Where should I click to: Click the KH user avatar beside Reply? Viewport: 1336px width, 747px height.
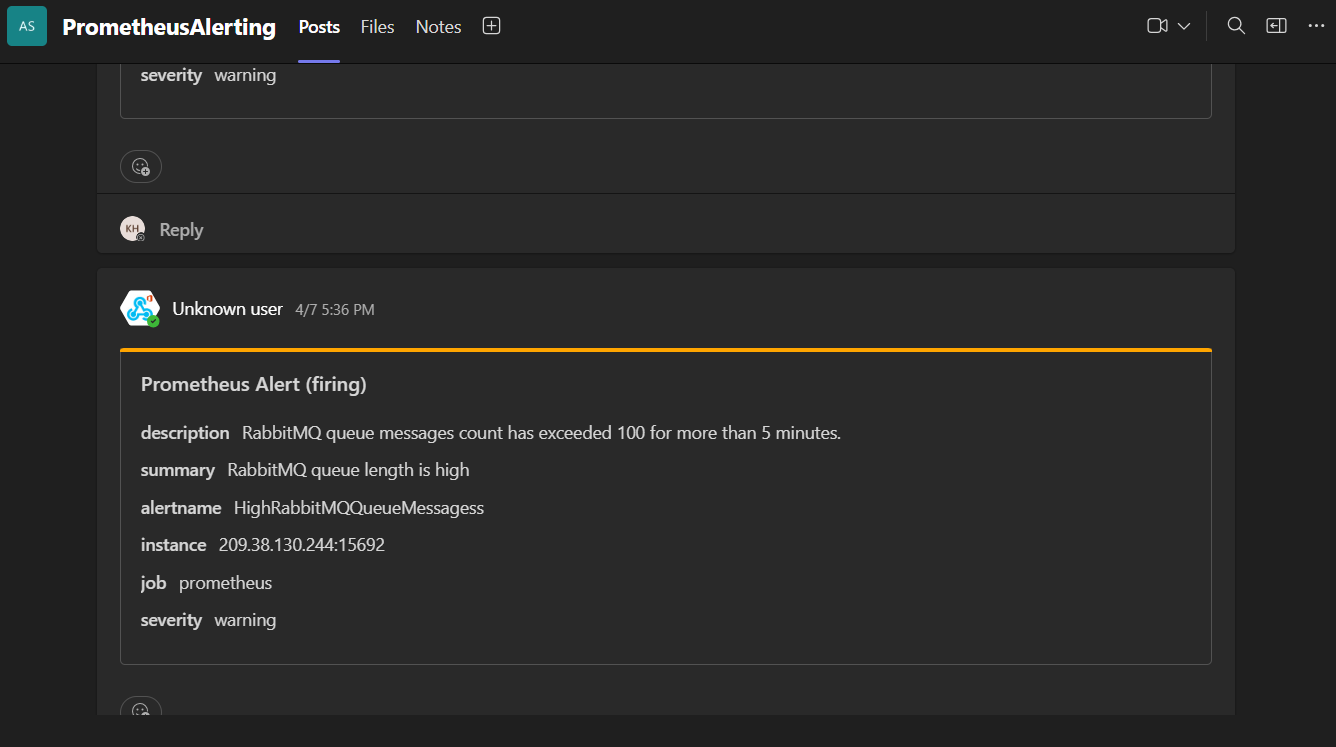pos(132,229)
